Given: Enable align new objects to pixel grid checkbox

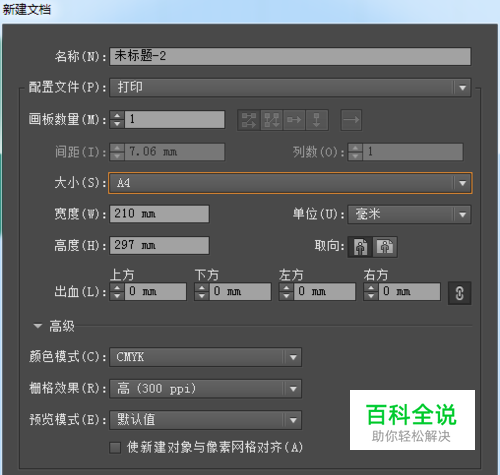Looking at the screenshot, I should 115,448.
